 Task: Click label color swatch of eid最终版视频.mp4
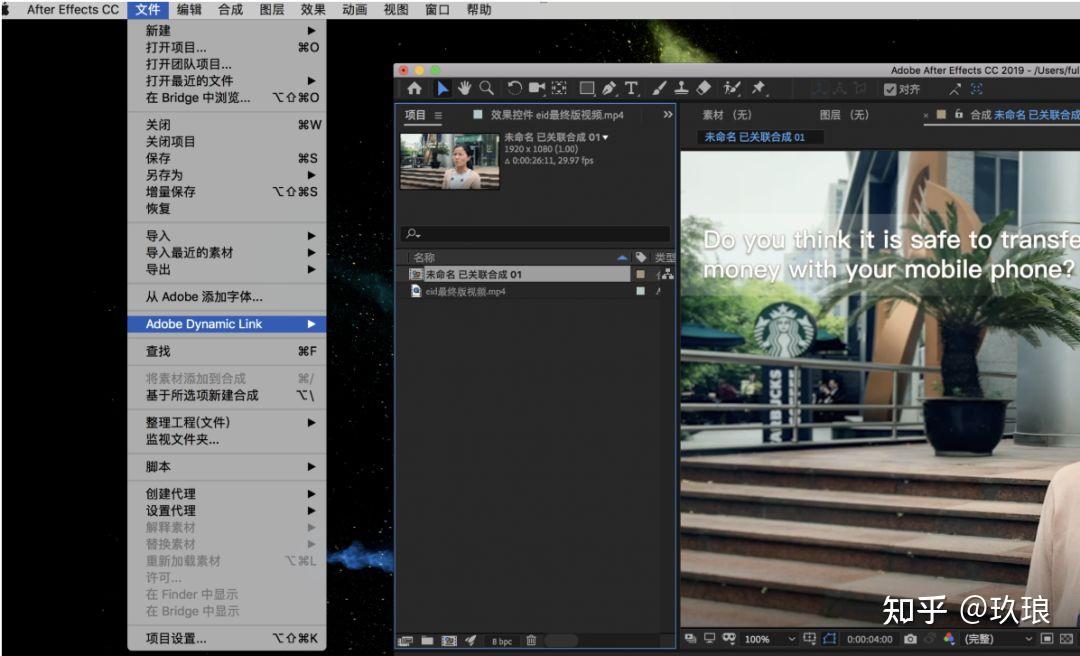click(x=641, y=291)
